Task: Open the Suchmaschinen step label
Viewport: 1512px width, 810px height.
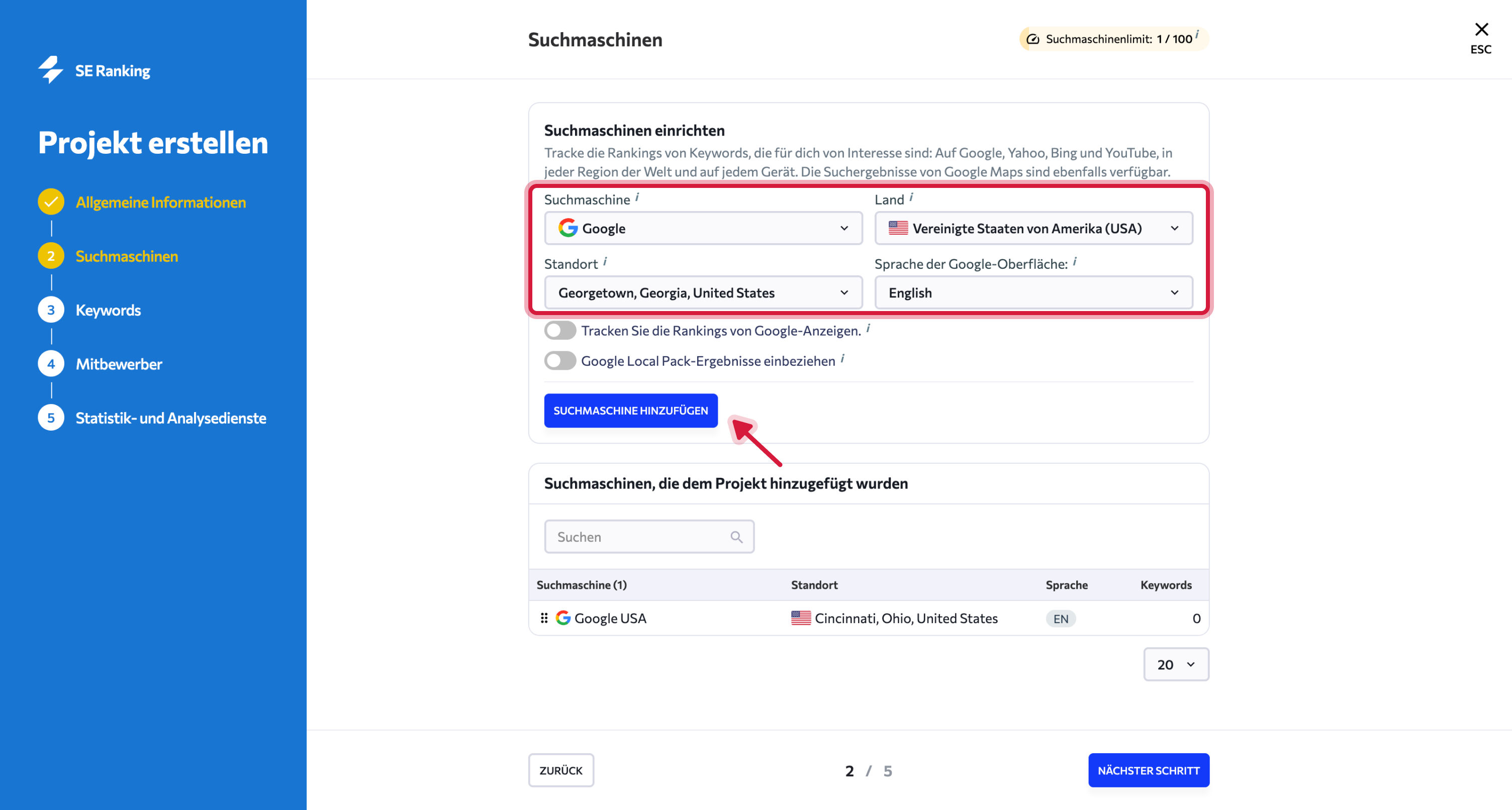Action: (127, 256)
